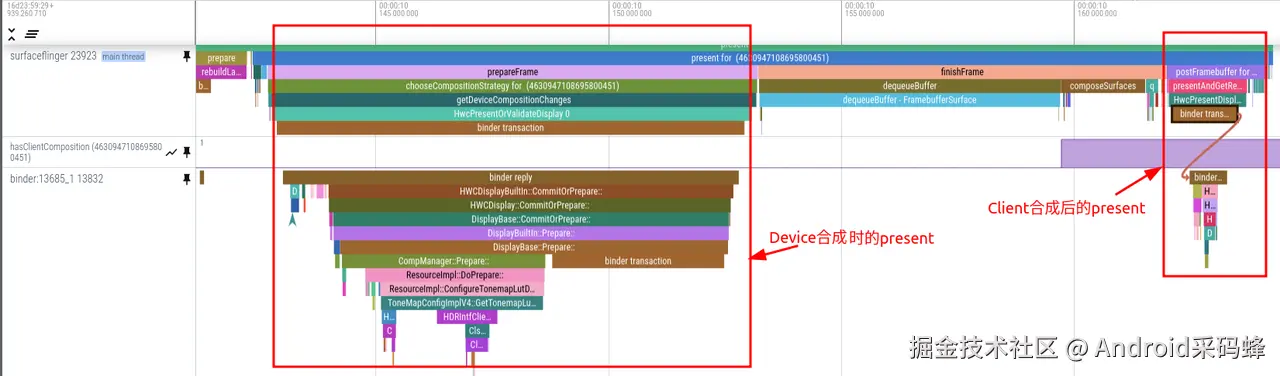The height and width of the screenshot is (376, 1280).
Task: Select the 'ToneMapConfigImplV4::GetTonemapLu...' slice
Action: tap(462, 303)
